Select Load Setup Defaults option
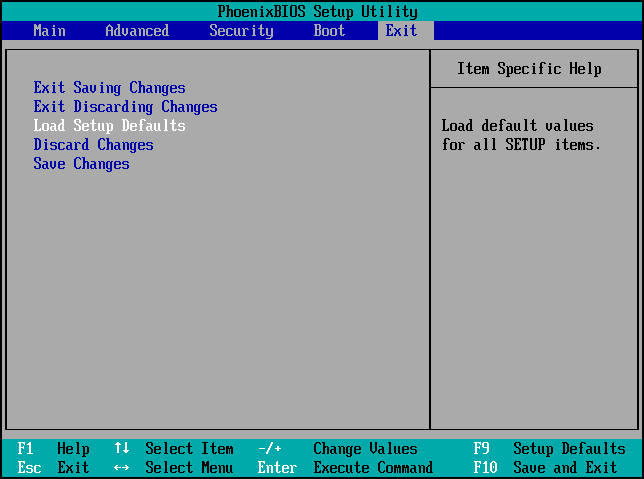Image resolution: width=644 pixels, height=479 pixels. click(x=109, y=126)
